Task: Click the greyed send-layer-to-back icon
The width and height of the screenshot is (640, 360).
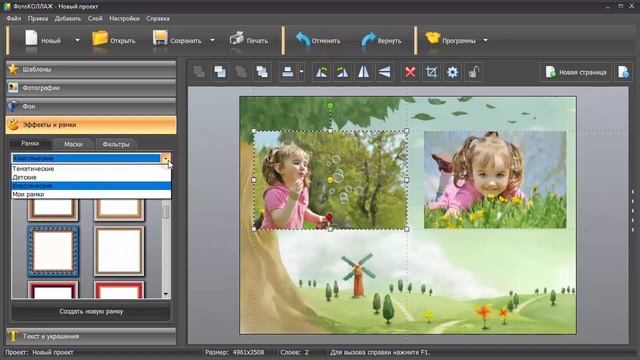Action: (199, 72)
